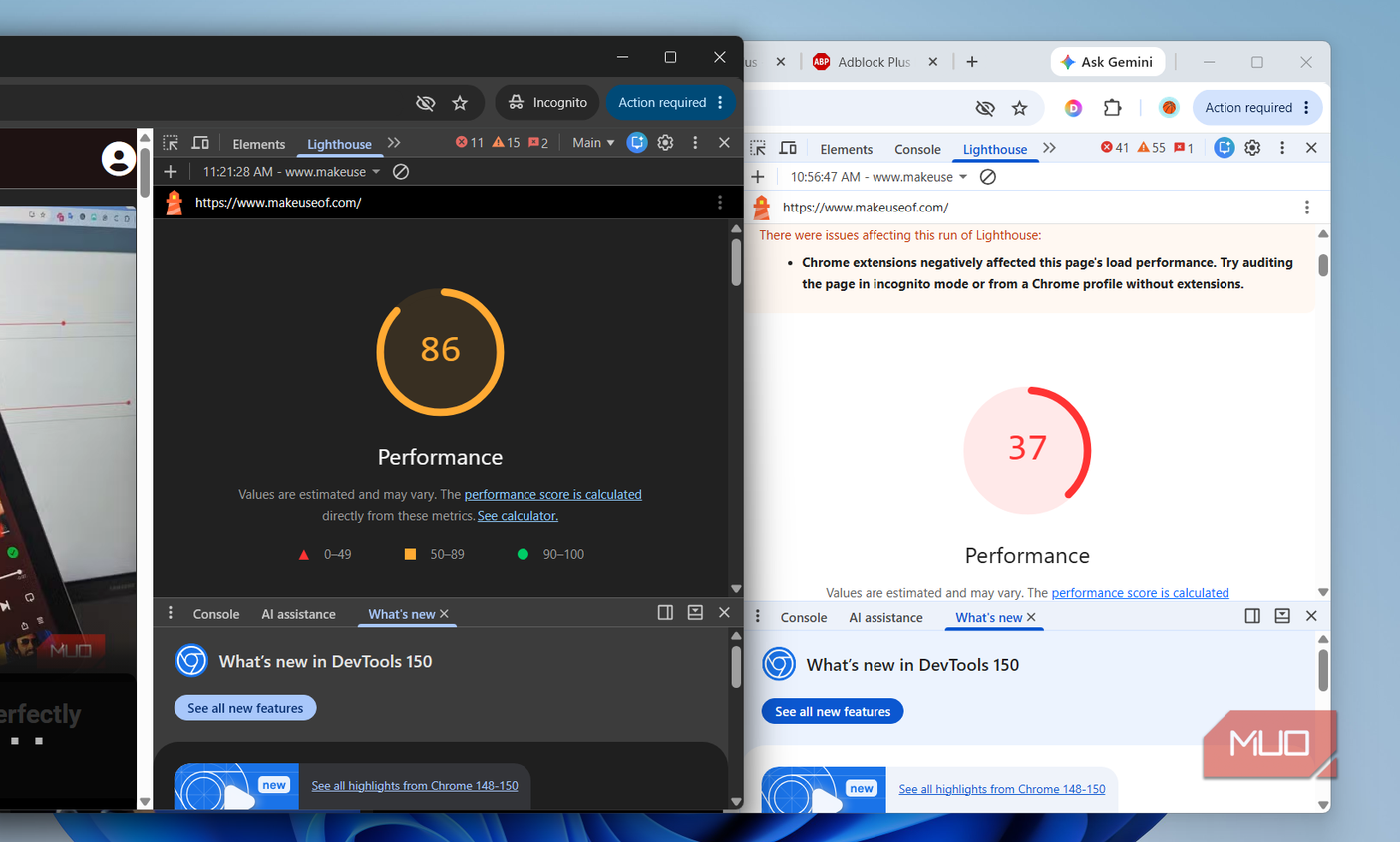Image resolution: width=1400 pixels, height=842 pixels.
Task: Select Lighthouse tab in right DevTools
Action: [x=995, y=149]
